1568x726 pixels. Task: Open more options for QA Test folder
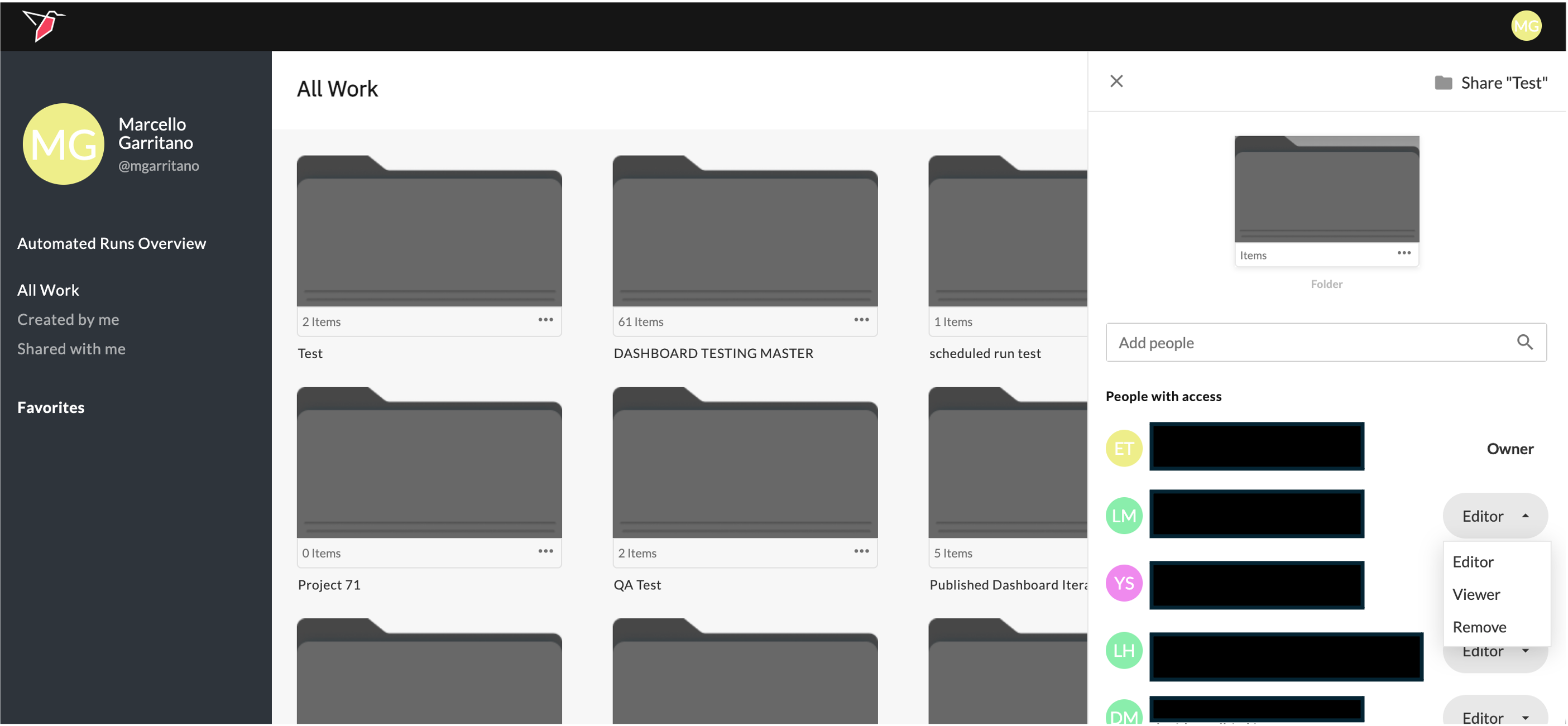(861, 551)
